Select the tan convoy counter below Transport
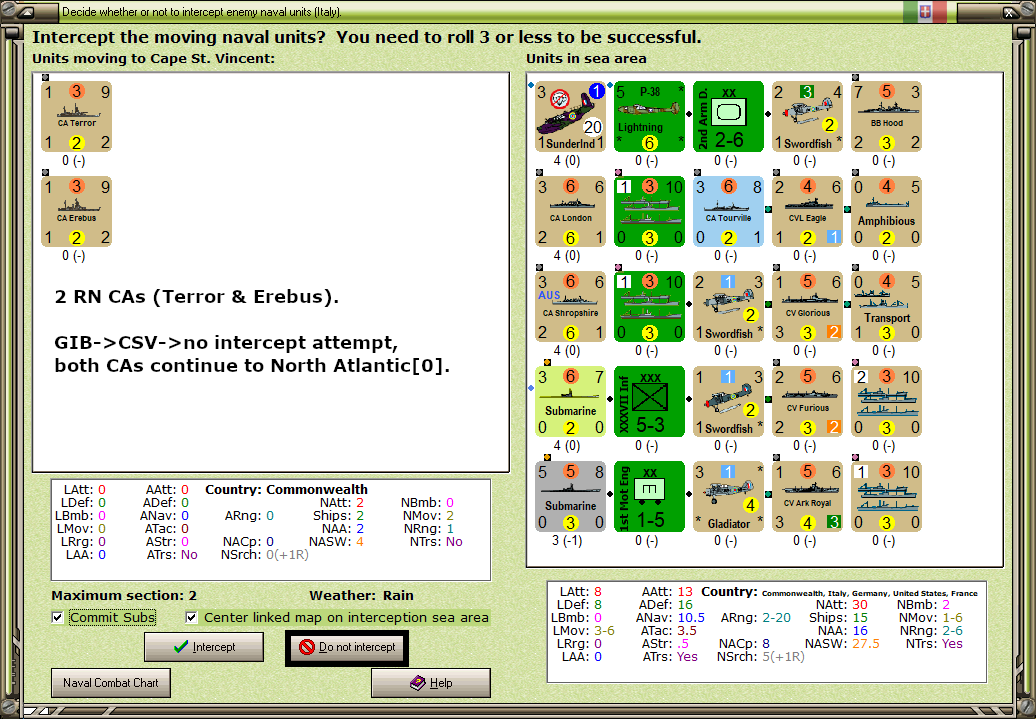 click(x=887, y=402)
